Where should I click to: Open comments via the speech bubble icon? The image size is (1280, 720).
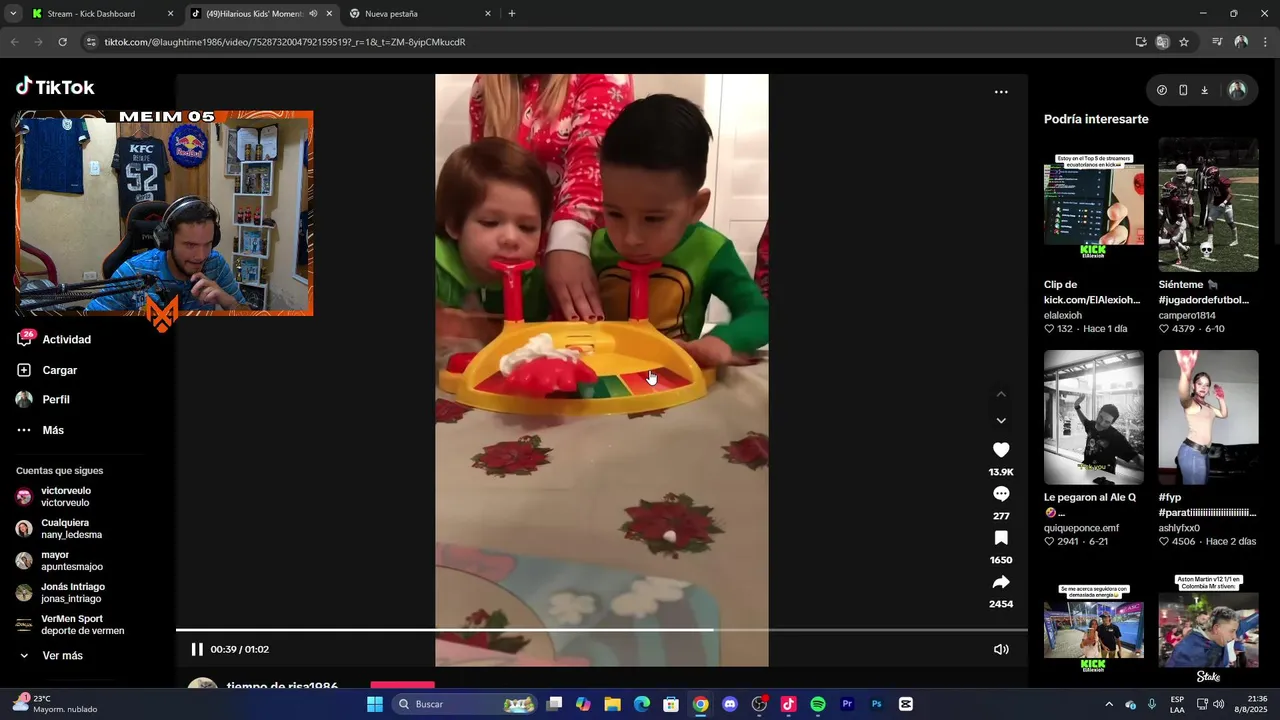1001,494
